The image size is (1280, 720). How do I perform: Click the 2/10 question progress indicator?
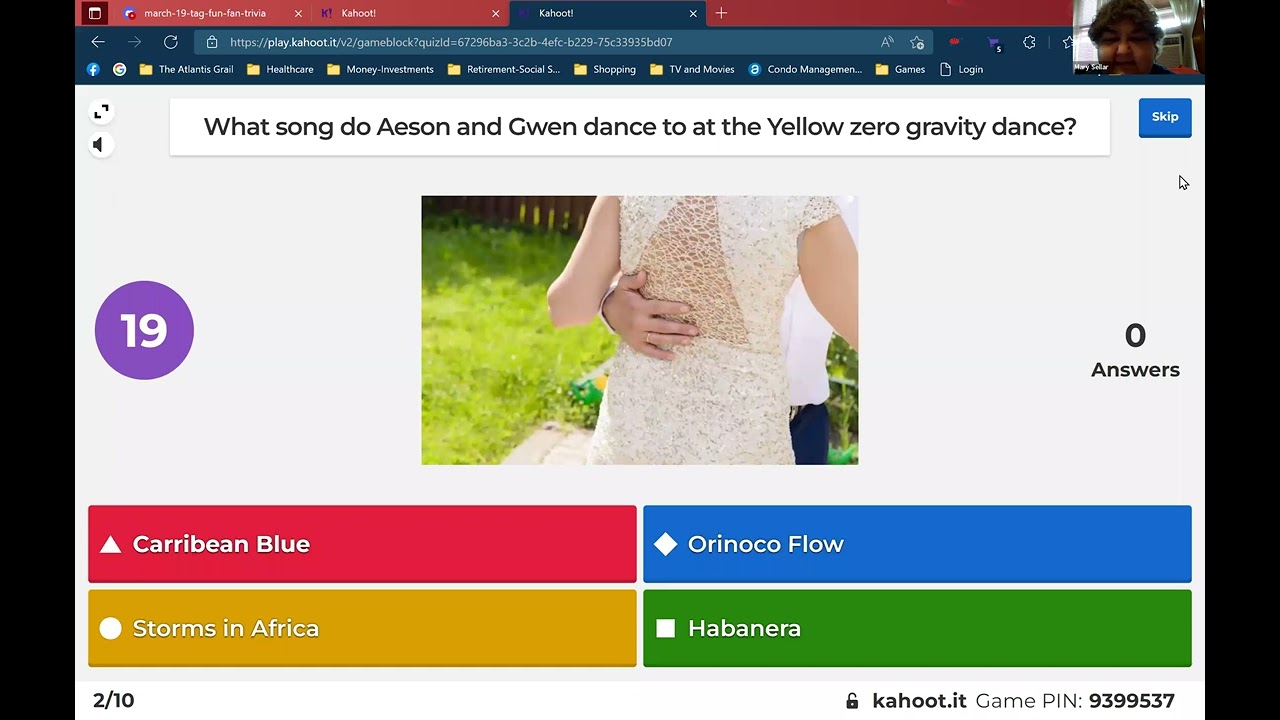coord(113,701)
